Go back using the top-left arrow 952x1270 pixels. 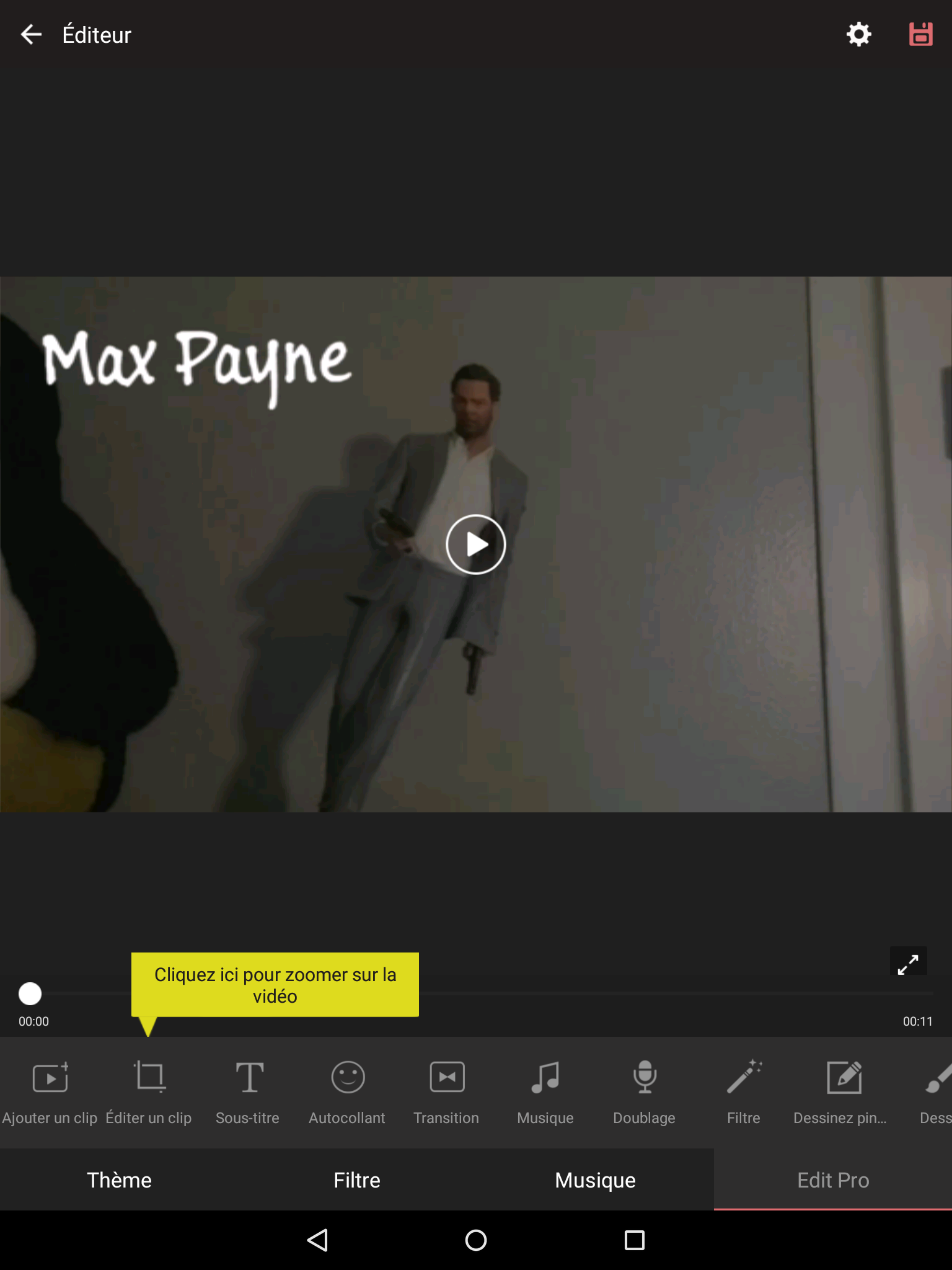tap(31, 35)
